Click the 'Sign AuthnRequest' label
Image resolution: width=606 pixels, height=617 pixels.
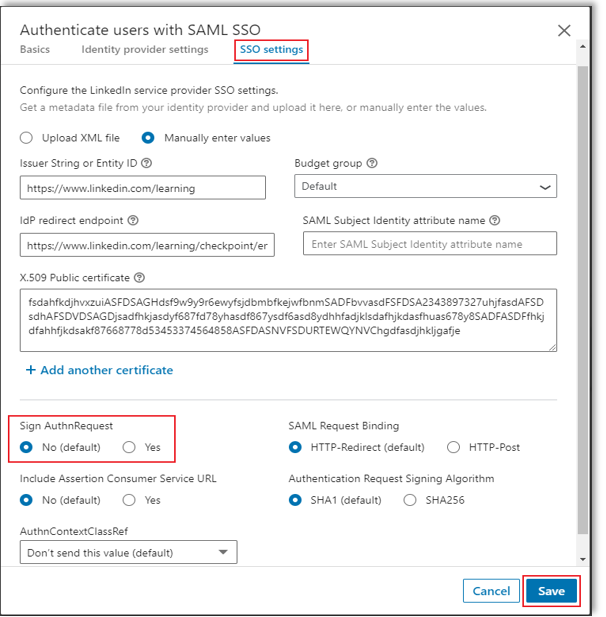66,426
